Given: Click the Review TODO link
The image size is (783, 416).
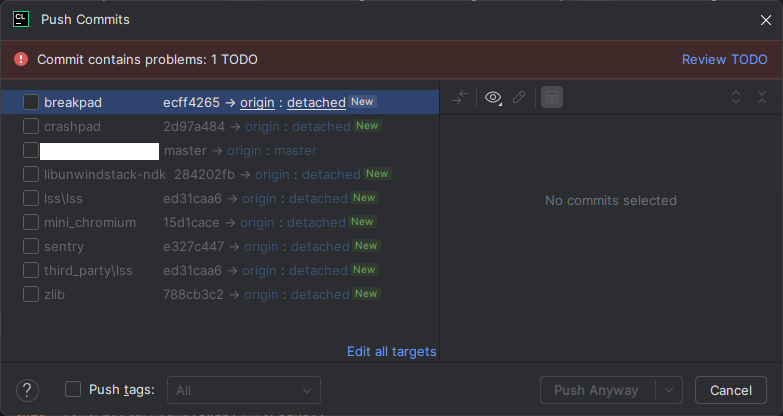Looking at the screenshot, I should (724, 59).
